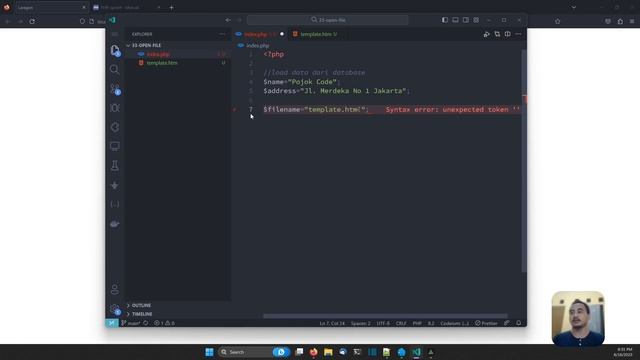Viewport: 640px width, 360px height.
Task: Open the activity bar hamburger menu
Action: [x=115, y=34]
